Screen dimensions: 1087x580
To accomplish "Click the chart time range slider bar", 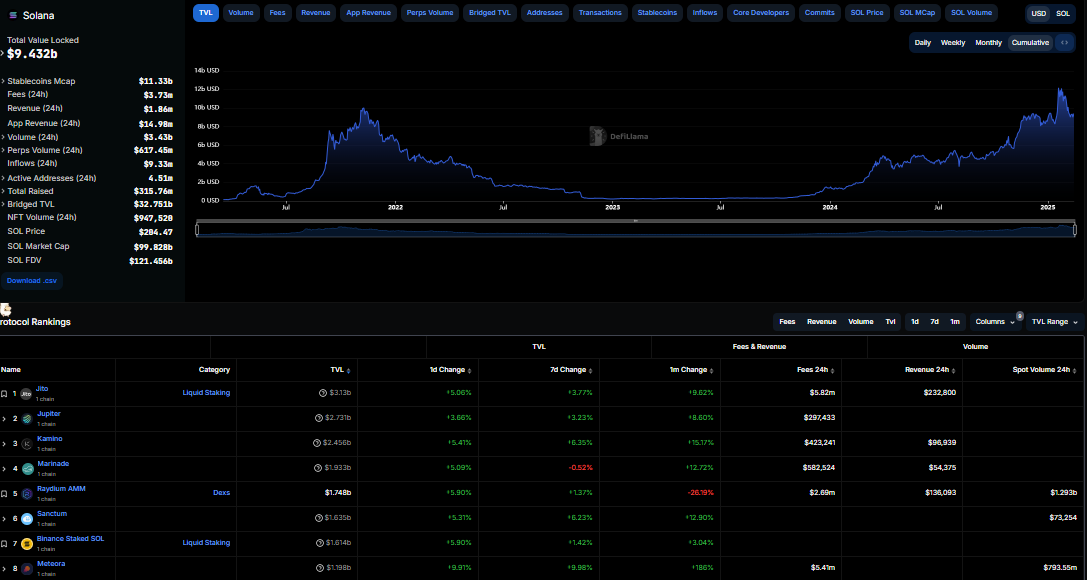I will (x=635, y=230).
